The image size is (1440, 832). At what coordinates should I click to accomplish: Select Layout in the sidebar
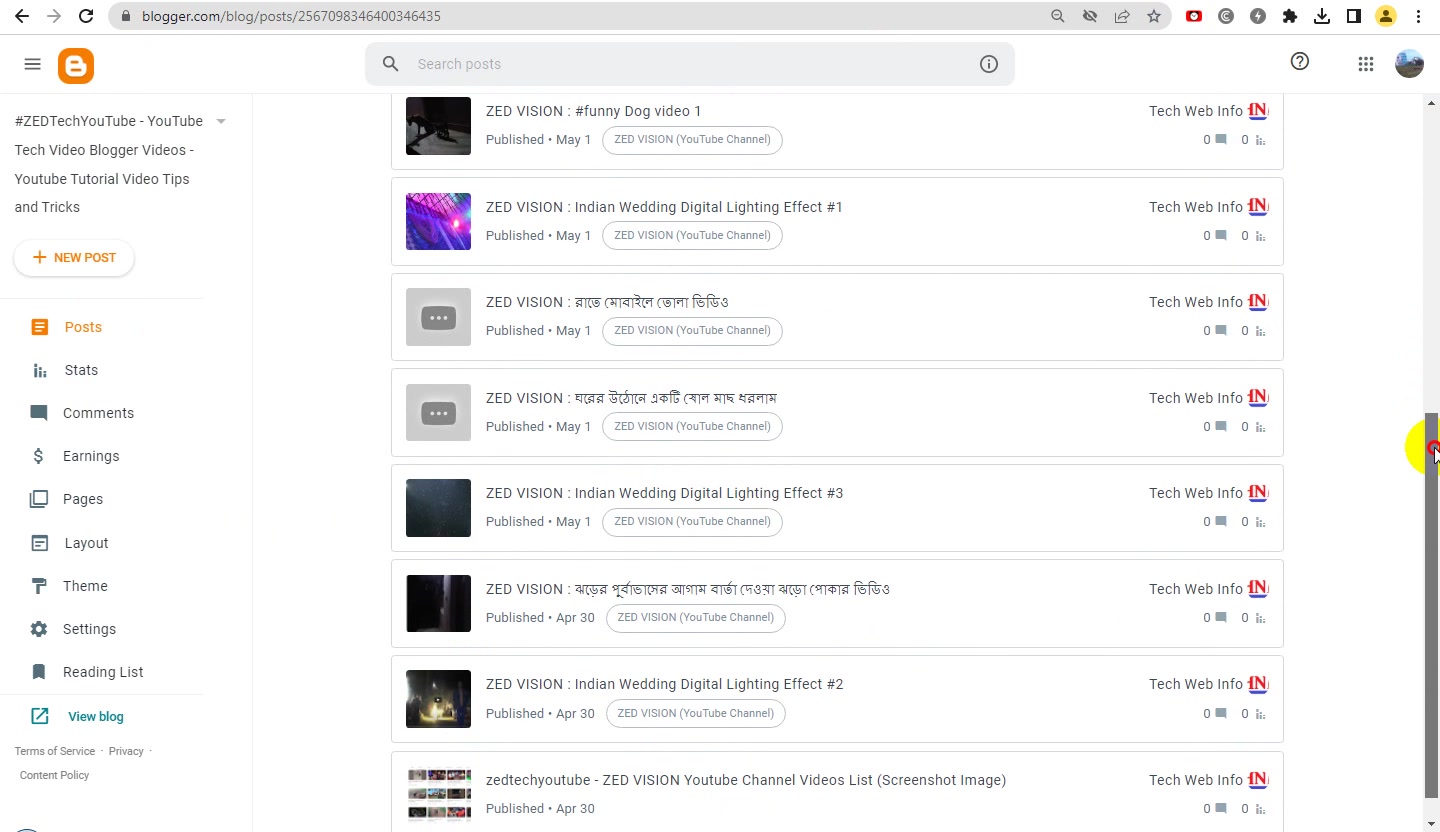(86, 543)
